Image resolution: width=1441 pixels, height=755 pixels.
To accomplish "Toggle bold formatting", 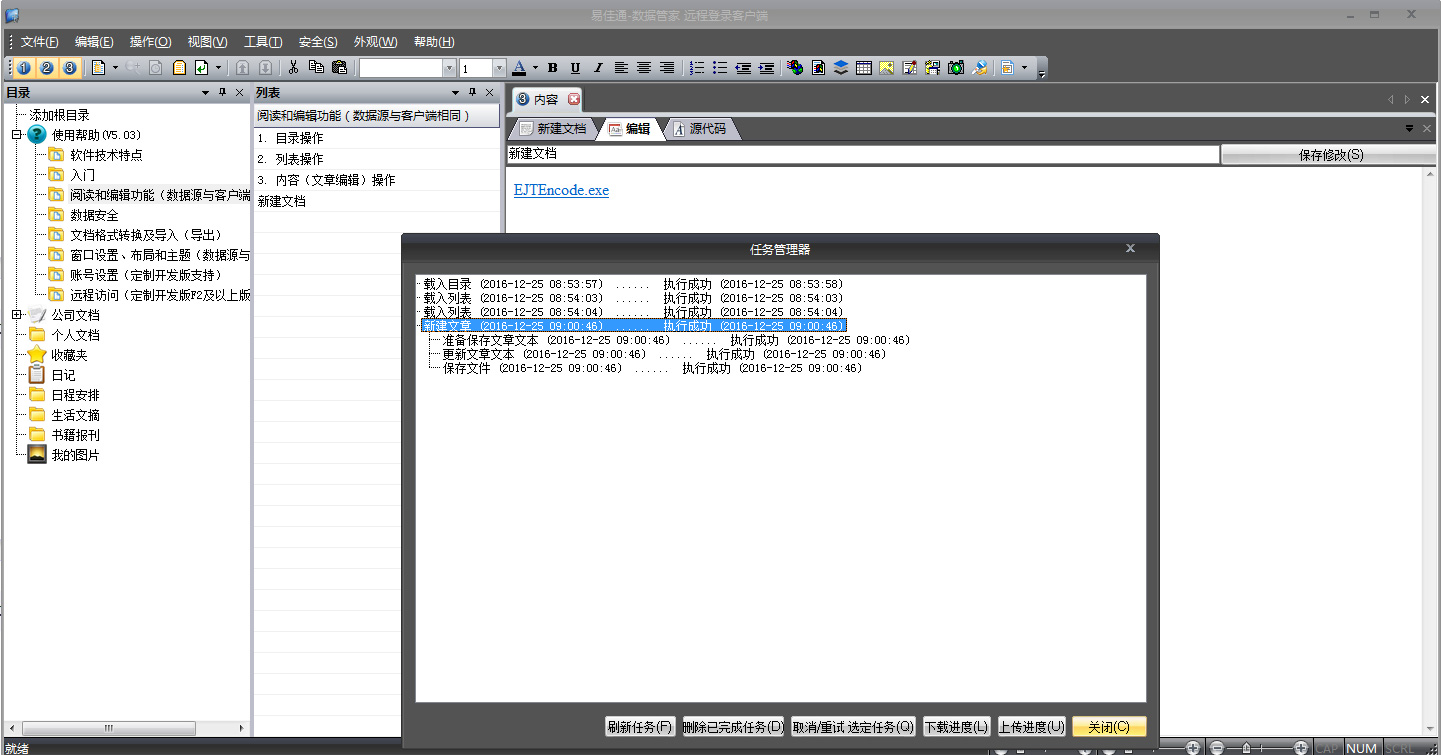I will tap(552, 68).
